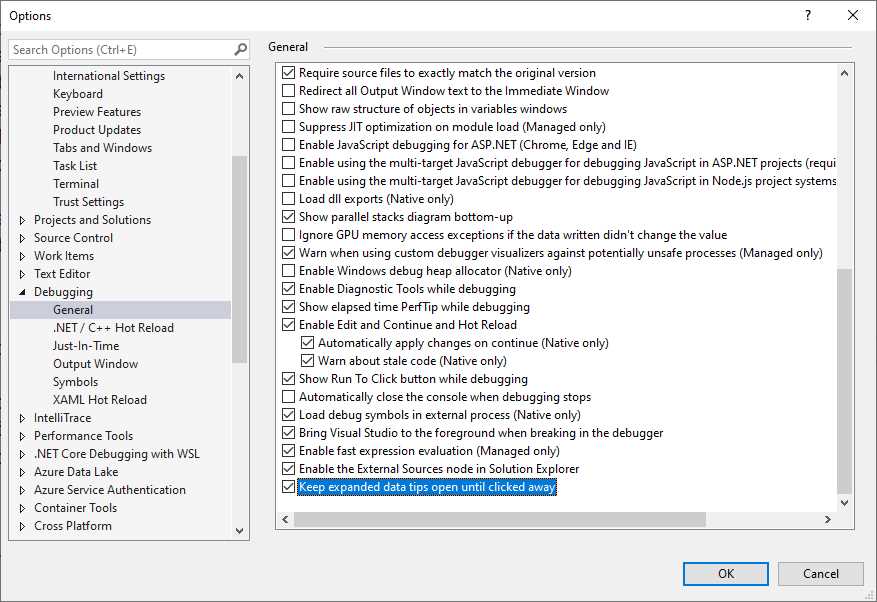Uncheck "Keep expanded data tips open until clicked away"
The height and width of the screenshot is (602, 877).
pos(288,486)
